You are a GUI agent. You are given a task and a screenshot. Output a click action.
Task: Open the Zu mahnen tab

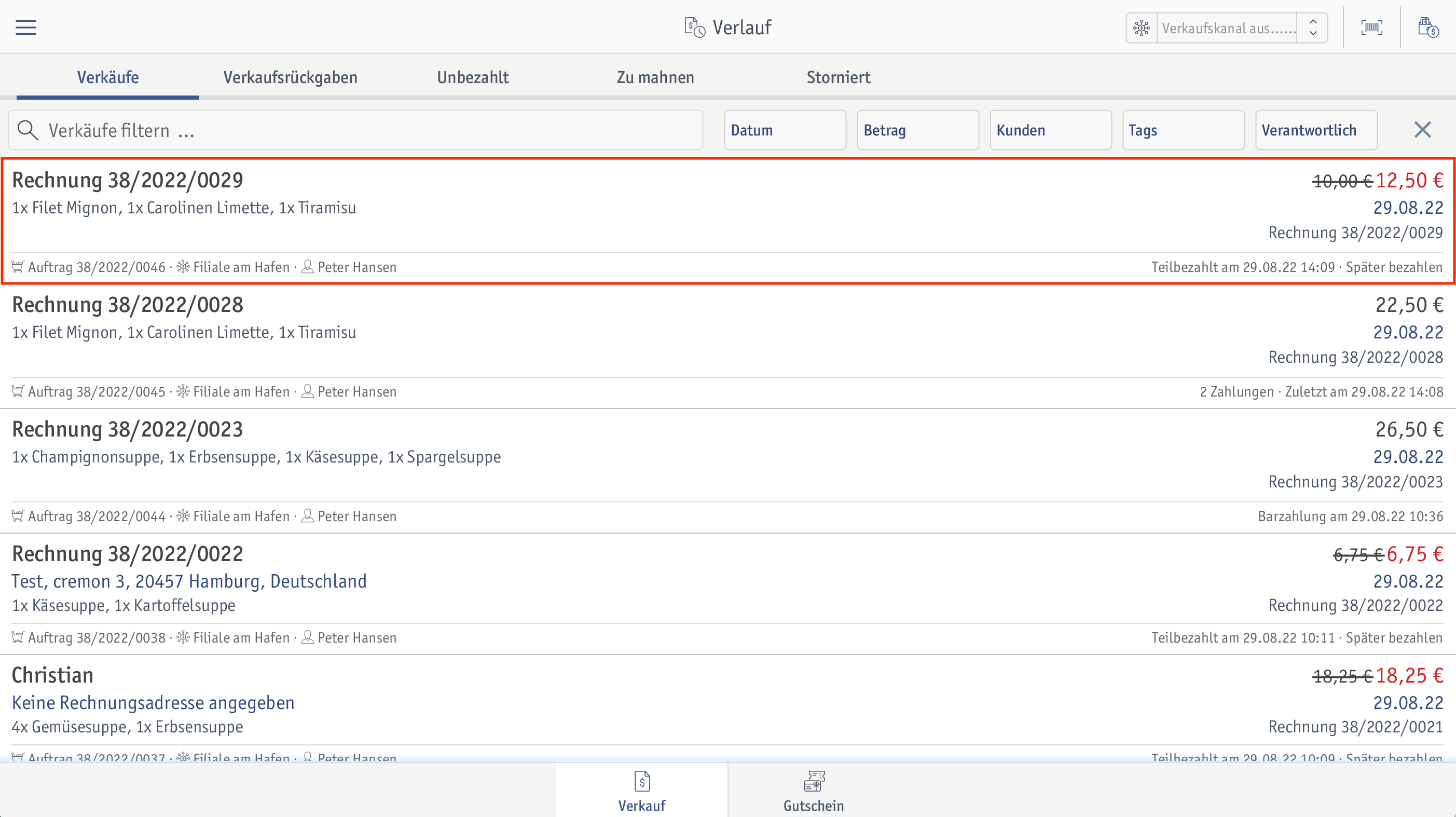click(656, 77)
